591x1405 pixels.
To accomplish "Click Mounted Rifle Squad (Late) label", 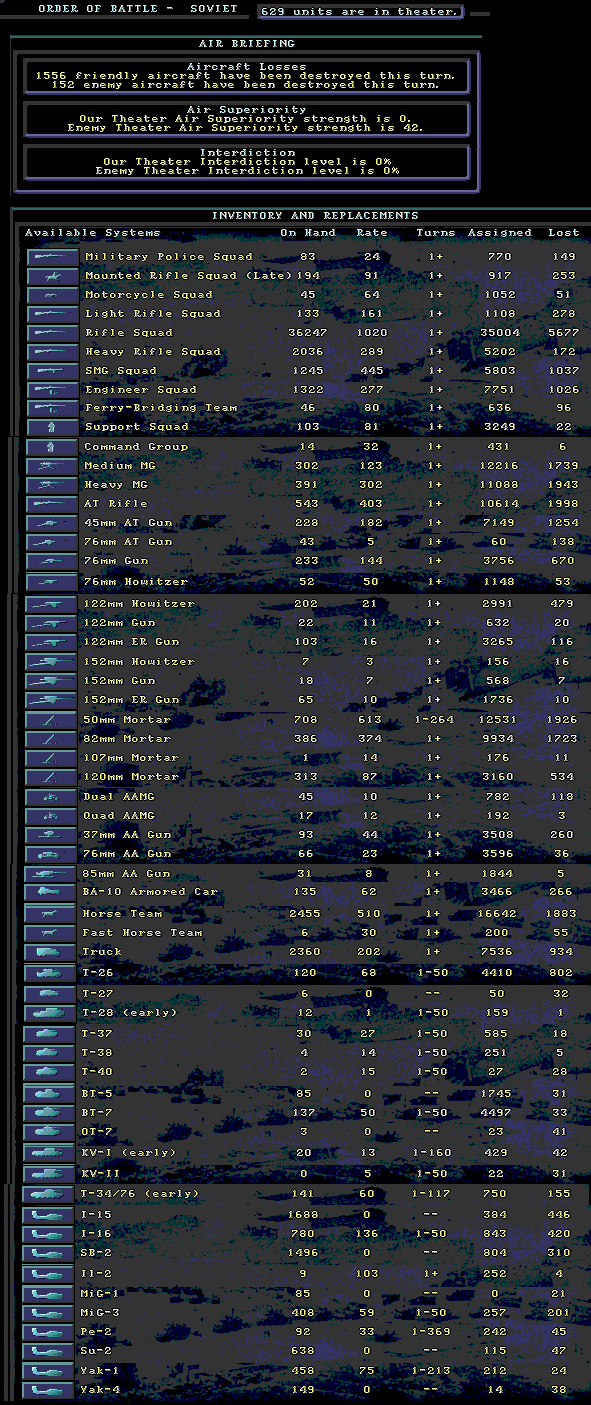I will click(189, 276).
